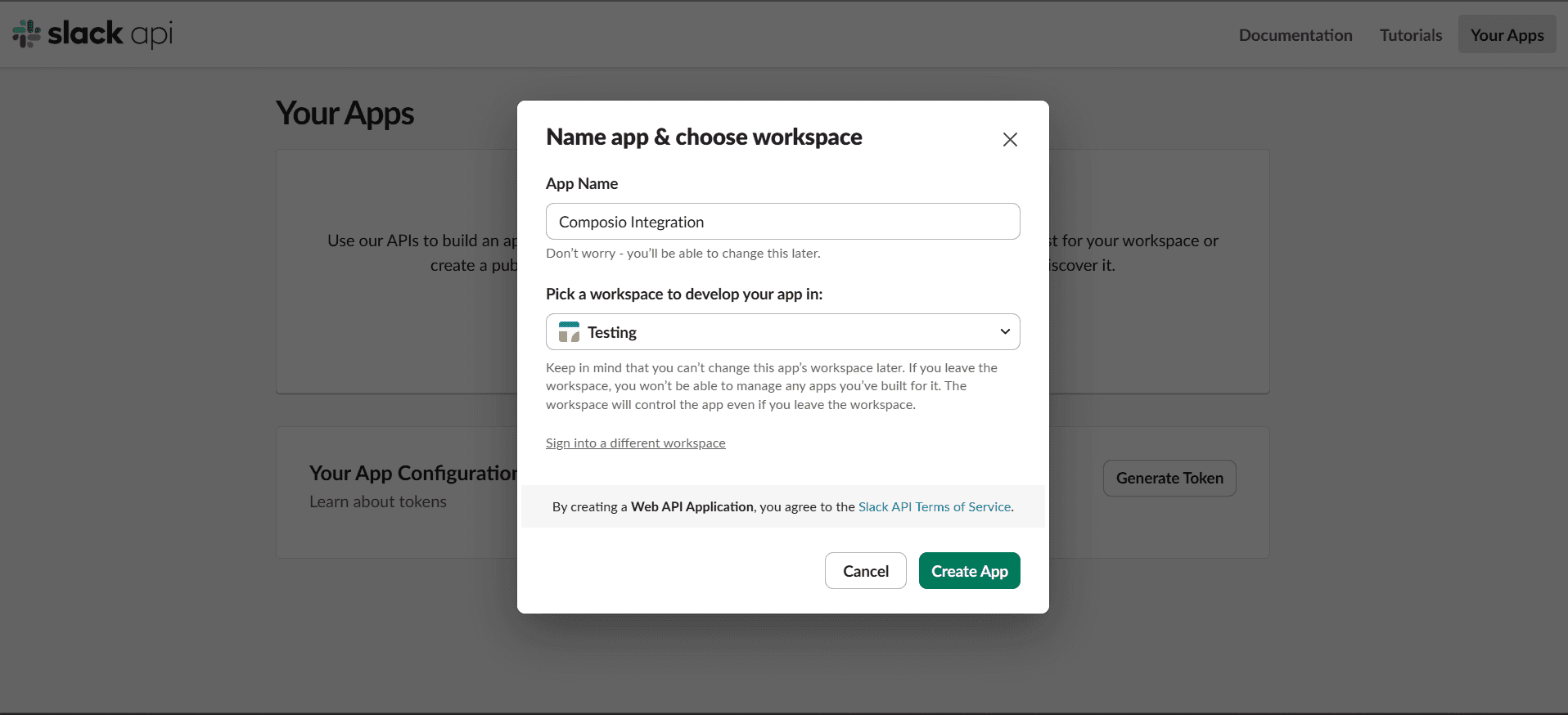Click the Your Apps page heading
The height and width of the screenshot is (715, 1568).
[x=345, y=114]
